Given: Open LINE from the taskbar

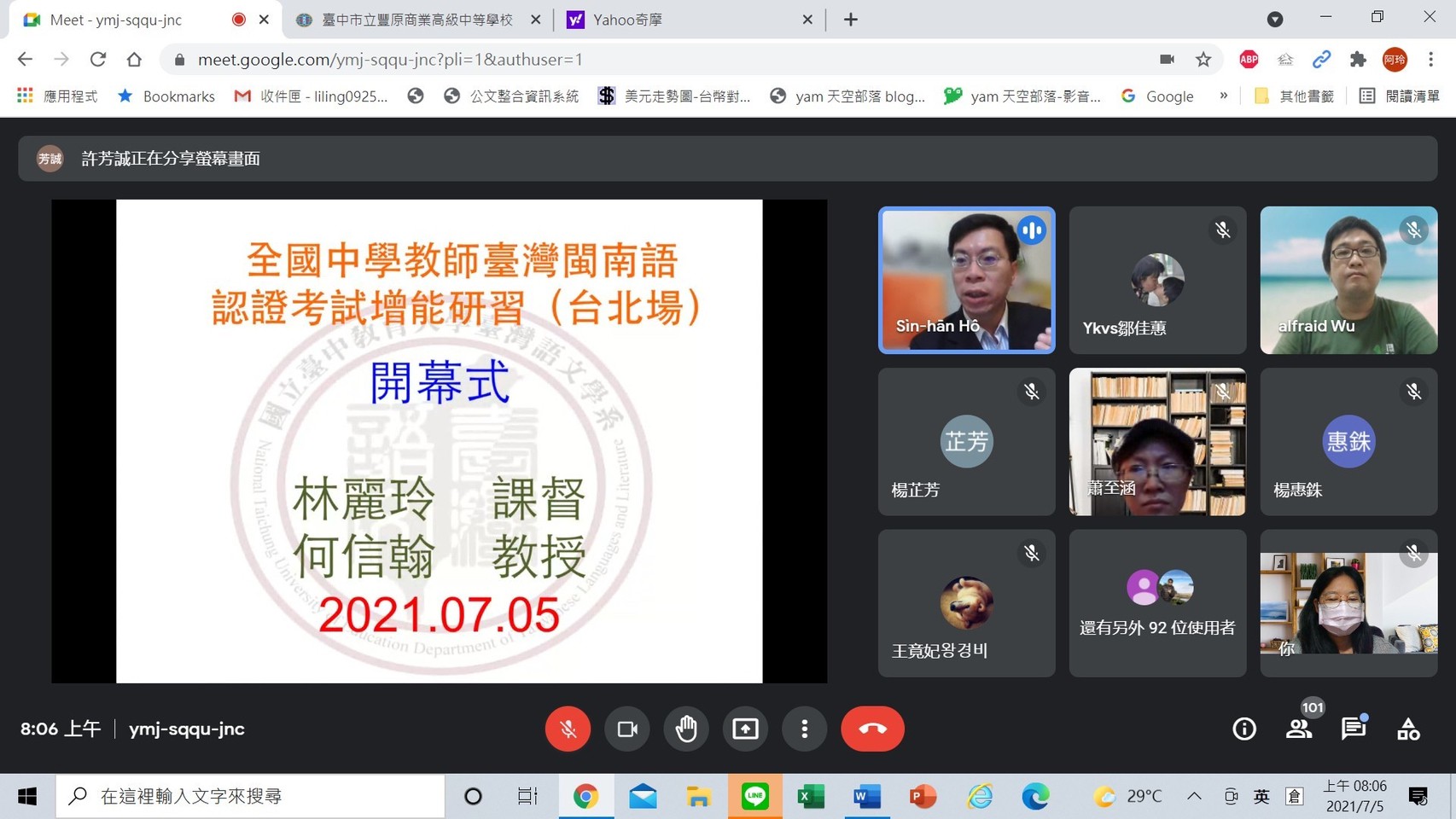Looking at the screenshot, I should 754,796.
